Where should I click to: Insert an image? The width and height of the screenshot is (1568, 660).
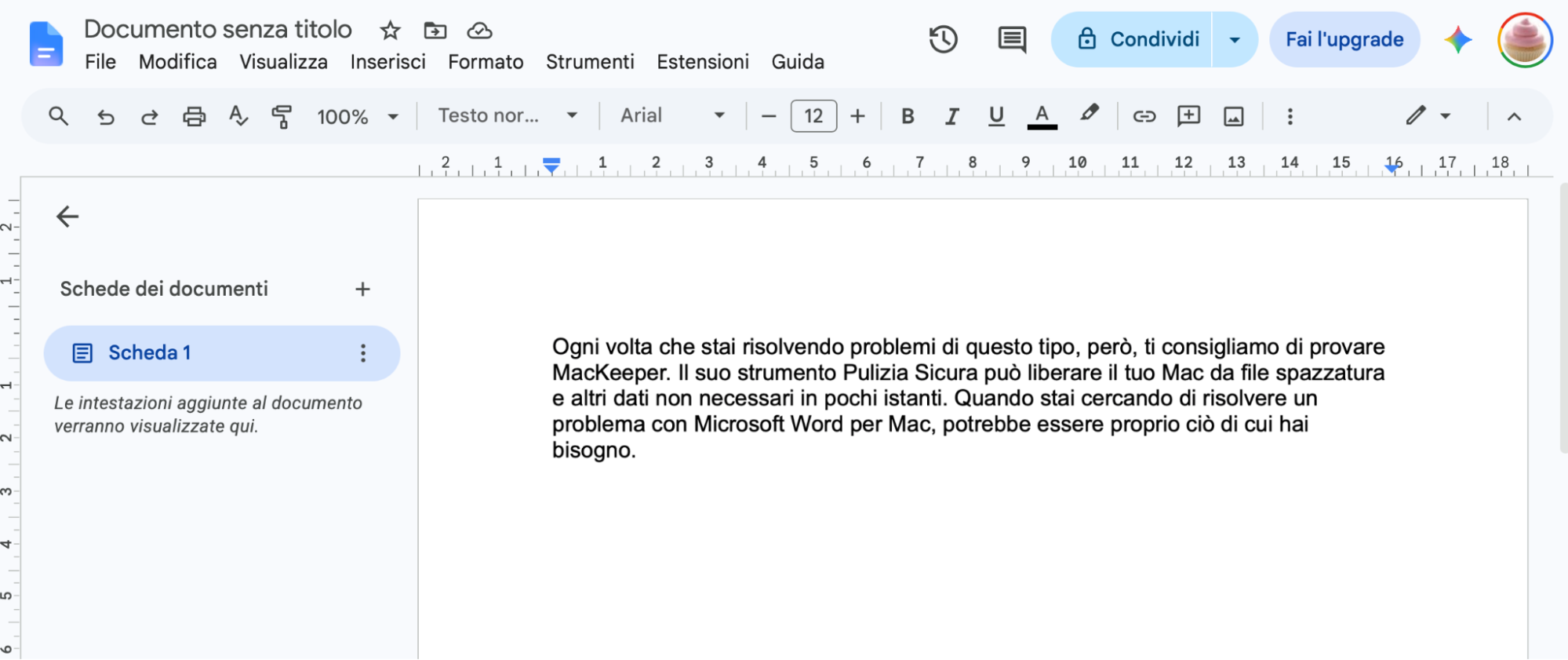pyautogui.click(x=1234, y=116)
